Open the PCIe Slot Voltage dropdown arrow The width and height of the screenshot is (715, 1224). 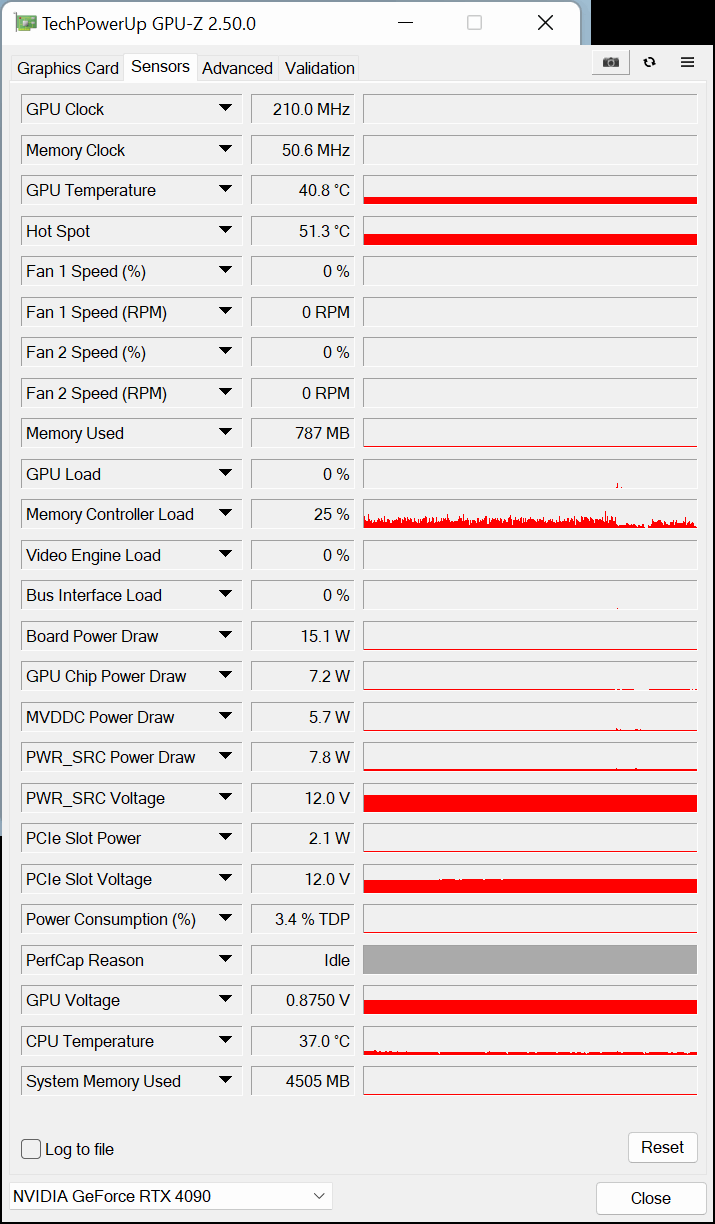click(226, 879)
